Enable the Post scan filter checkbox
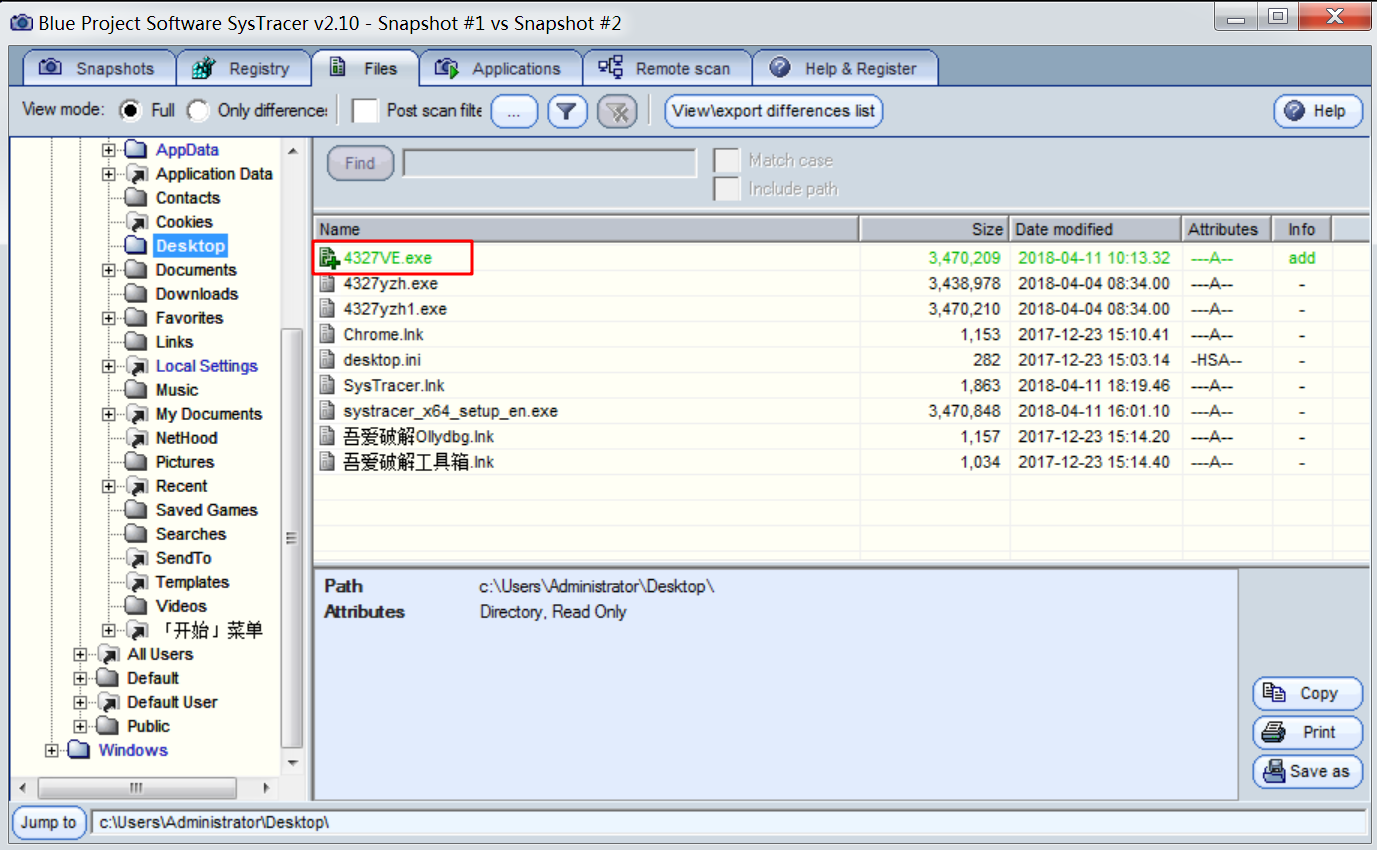 tap(365, 110)
